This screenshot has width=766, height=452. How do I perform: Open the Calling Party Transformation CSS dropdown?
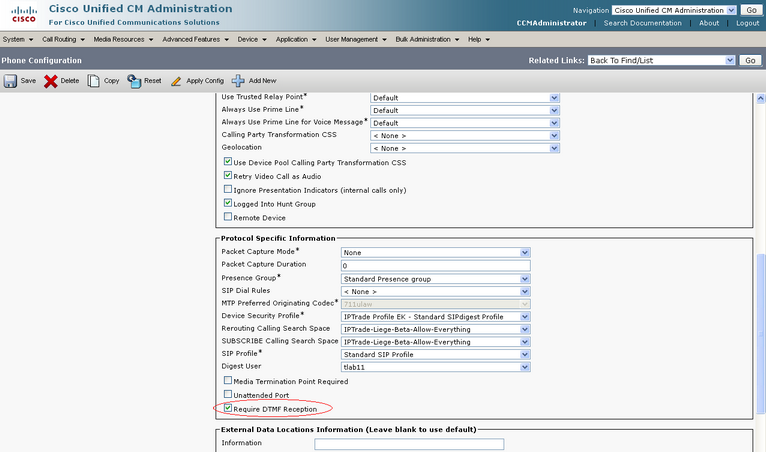465,135
